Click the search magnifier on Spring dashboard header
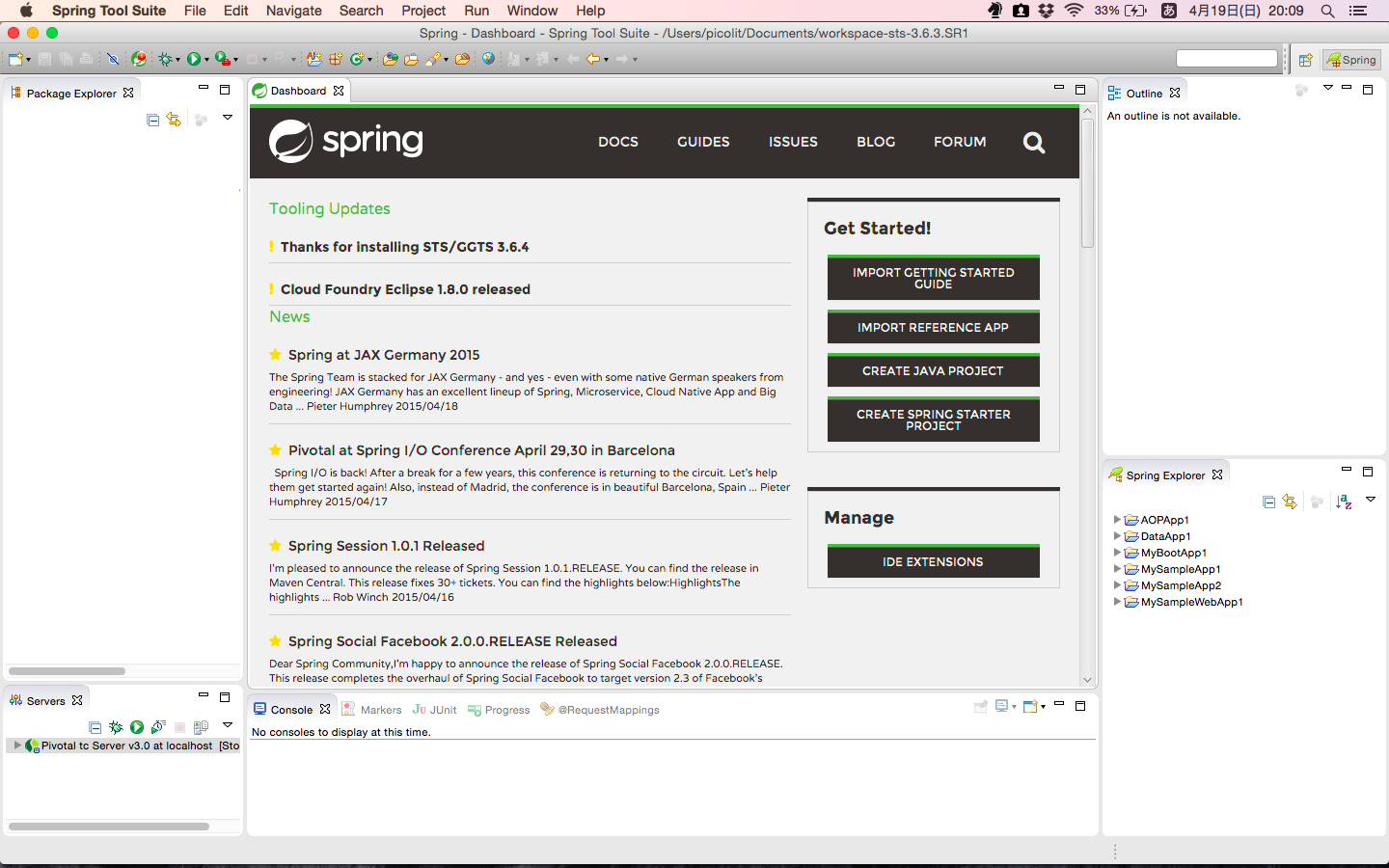The width and height of the screenshot is (1389, 868). pyautogui.click(x=1033, y=143)
